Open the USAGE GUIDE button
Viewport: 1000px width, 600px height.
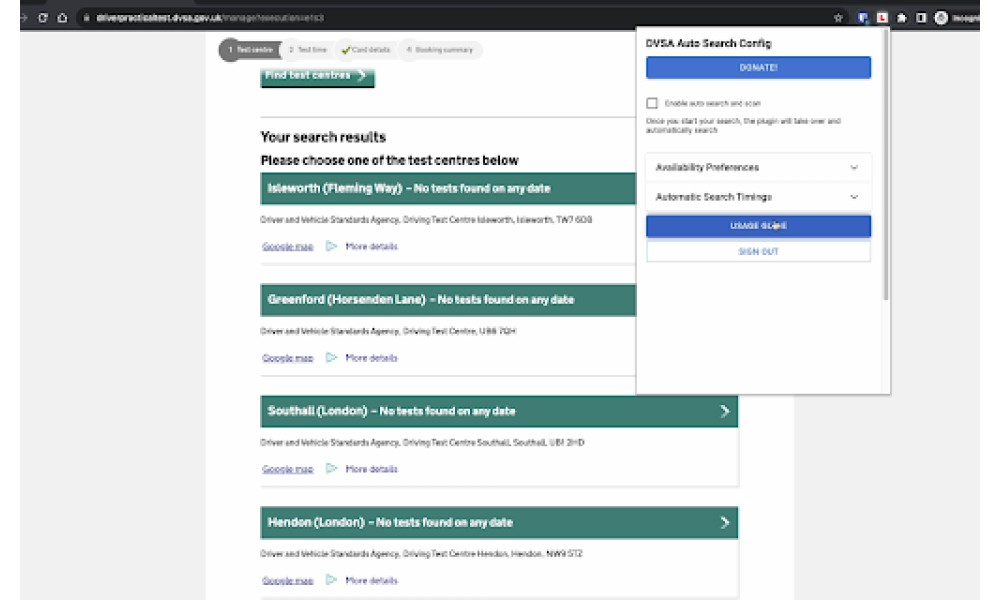[758, 226]
